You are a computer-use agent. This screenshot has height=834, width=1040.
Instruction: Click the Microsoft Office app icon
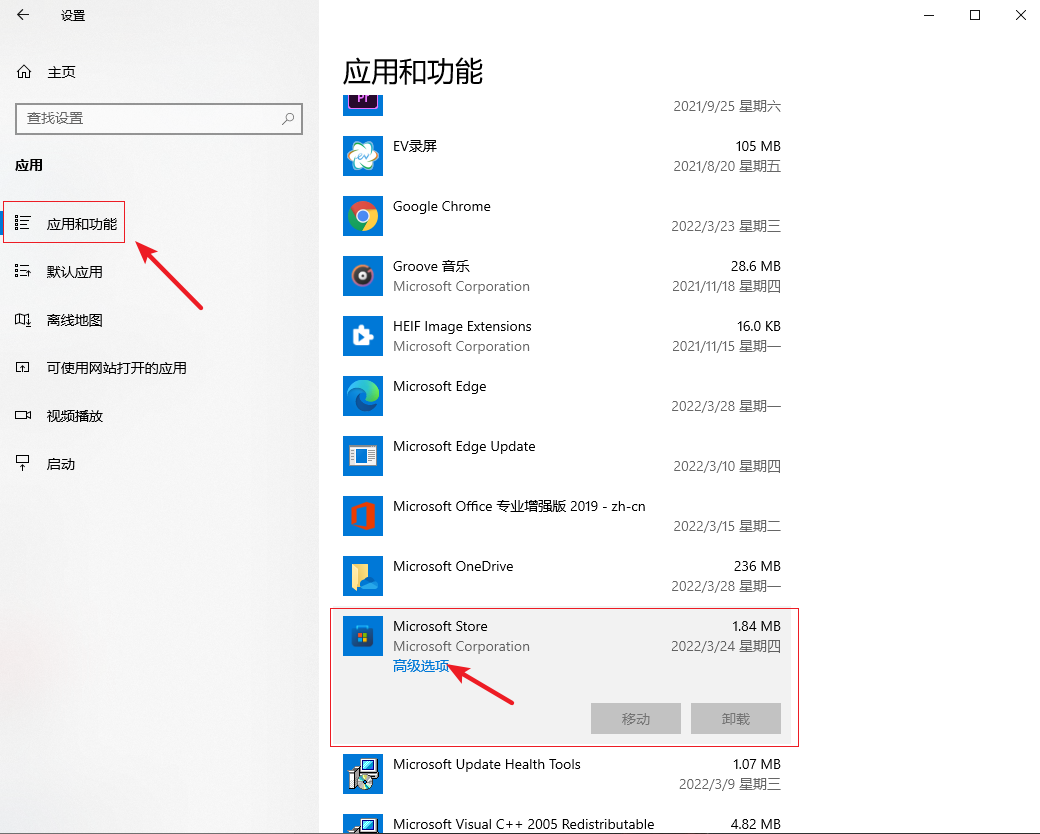(x=362, y=516)
